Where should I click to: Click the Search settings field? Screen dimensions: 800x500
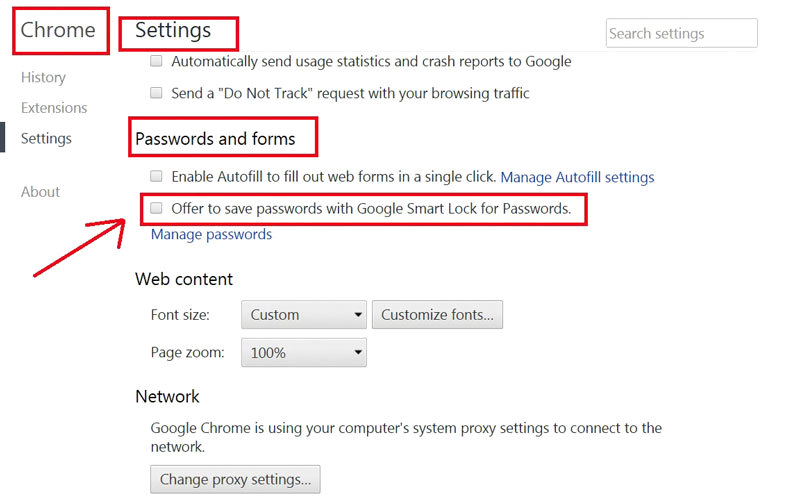pyautogui.click(x=681, y=33)
